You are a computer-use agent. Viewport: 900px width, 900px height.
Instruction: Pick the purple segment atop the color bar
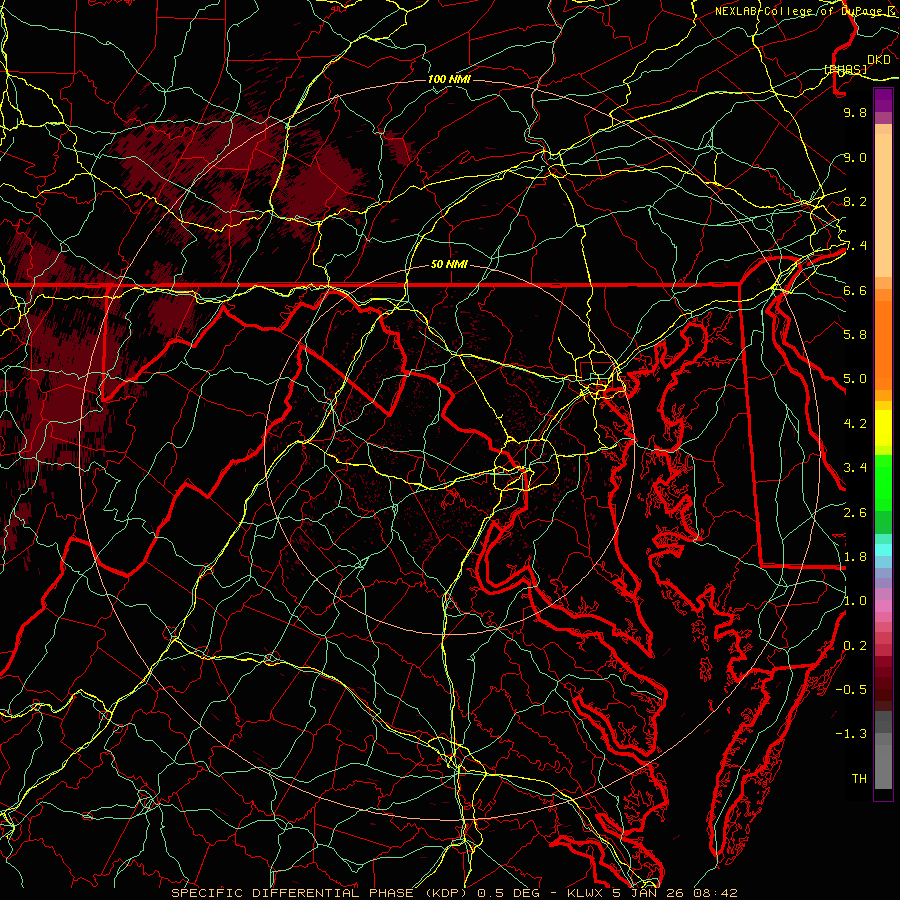(883, 100)
